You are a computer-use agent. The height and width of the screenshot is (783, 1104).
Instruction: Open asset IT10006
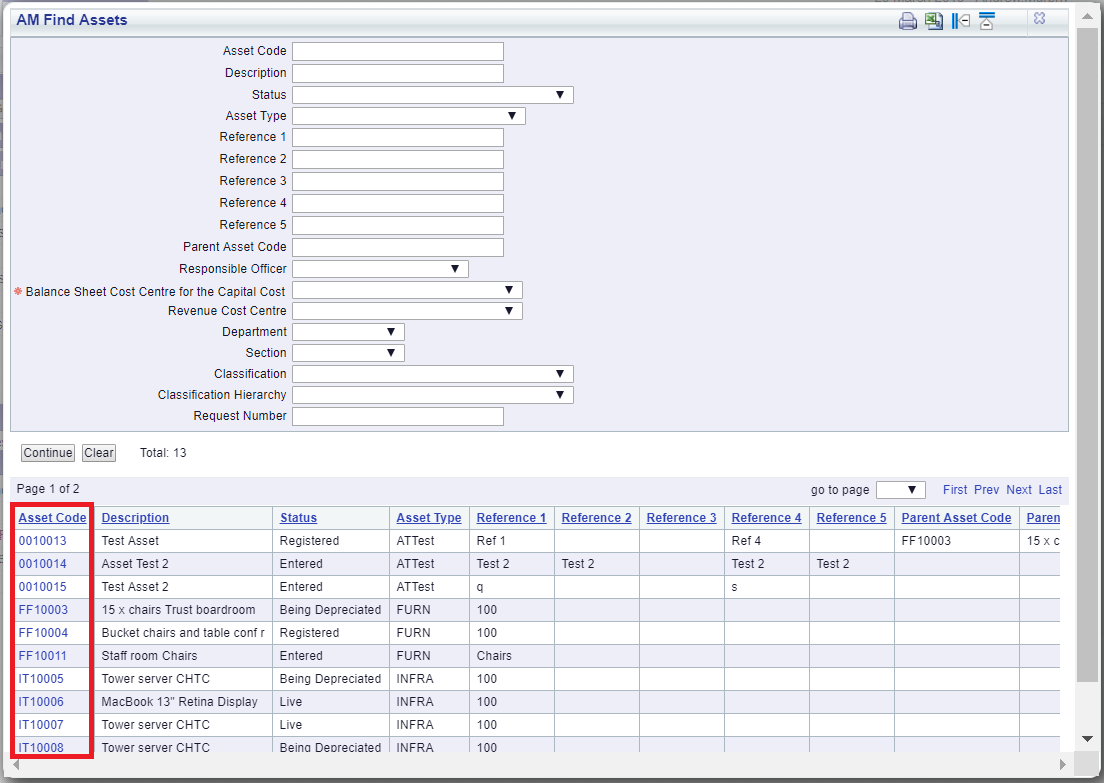coord(41,702)
